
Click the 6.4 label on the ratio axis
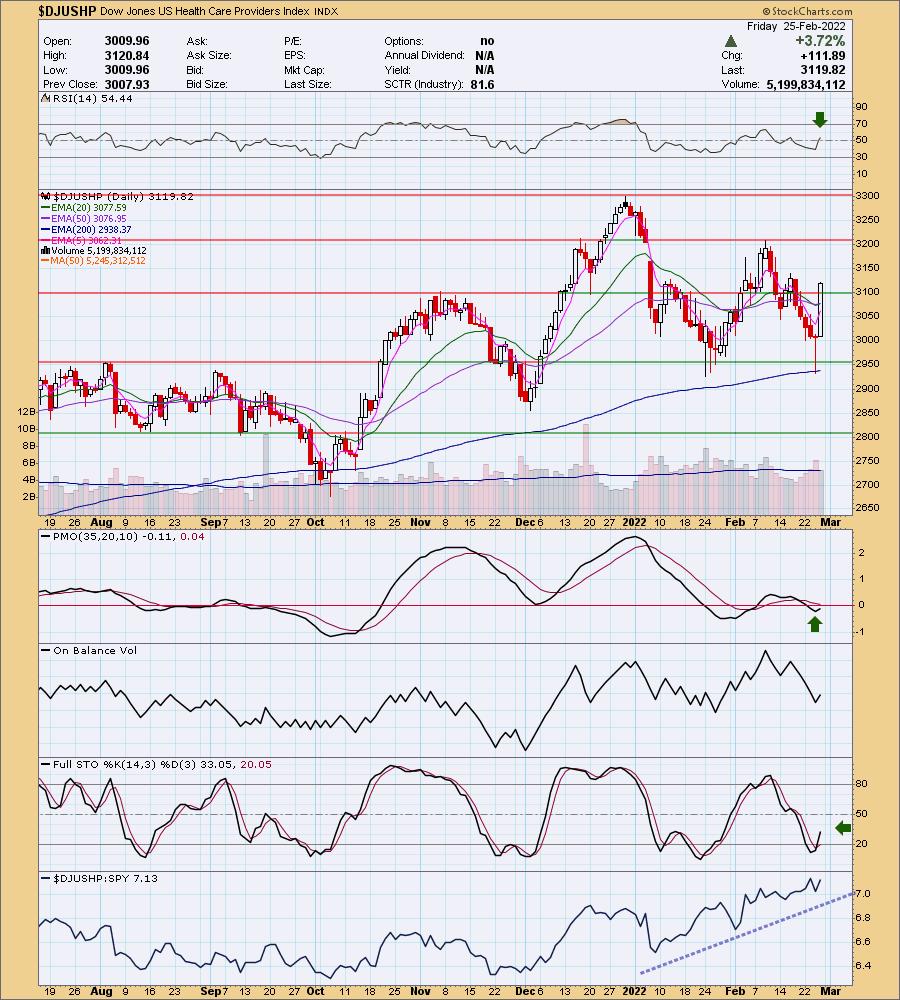(863, 966)
